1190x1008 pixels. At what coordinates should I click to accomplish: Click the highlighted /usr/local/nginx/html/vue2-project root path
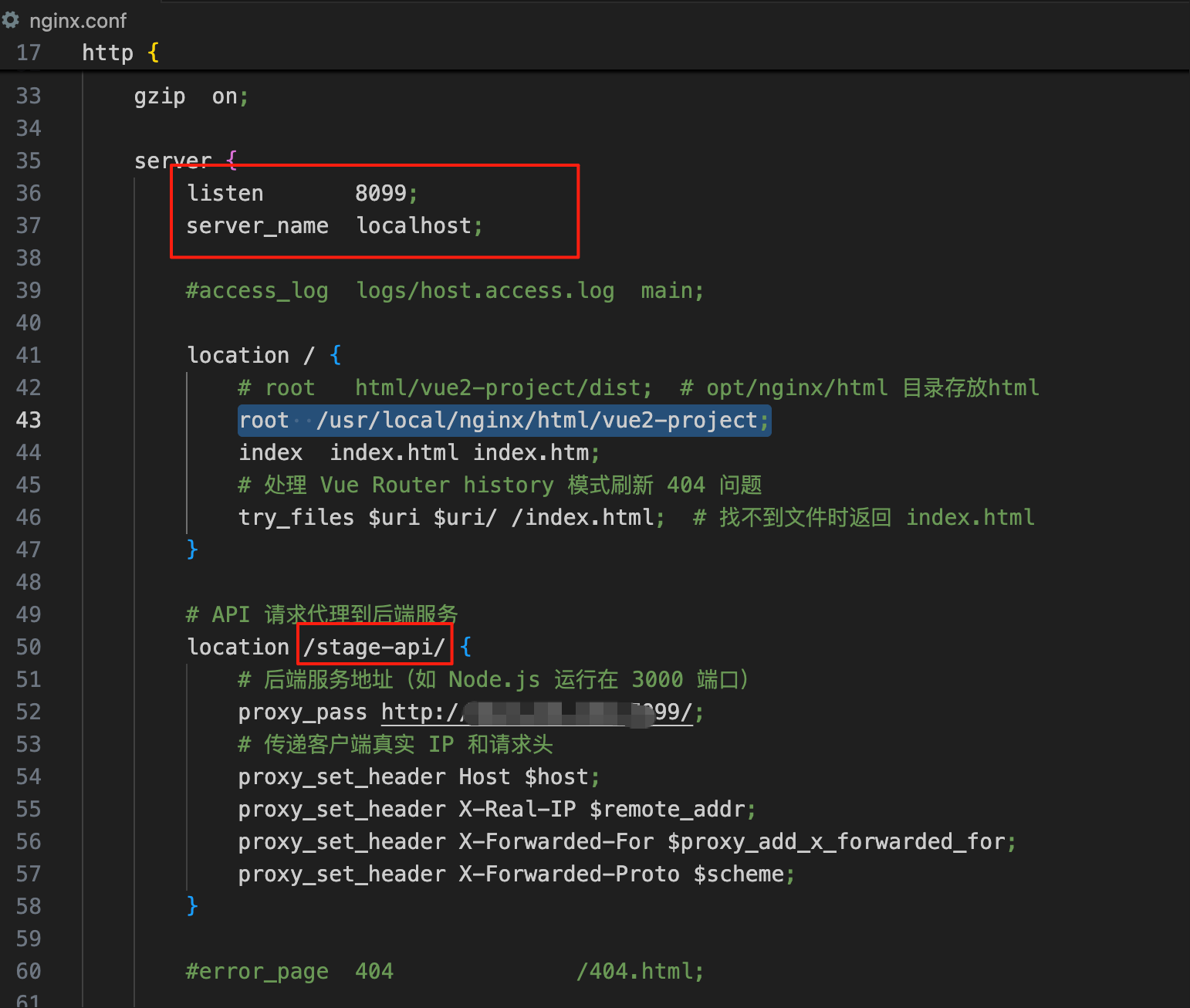pos(536,420)
